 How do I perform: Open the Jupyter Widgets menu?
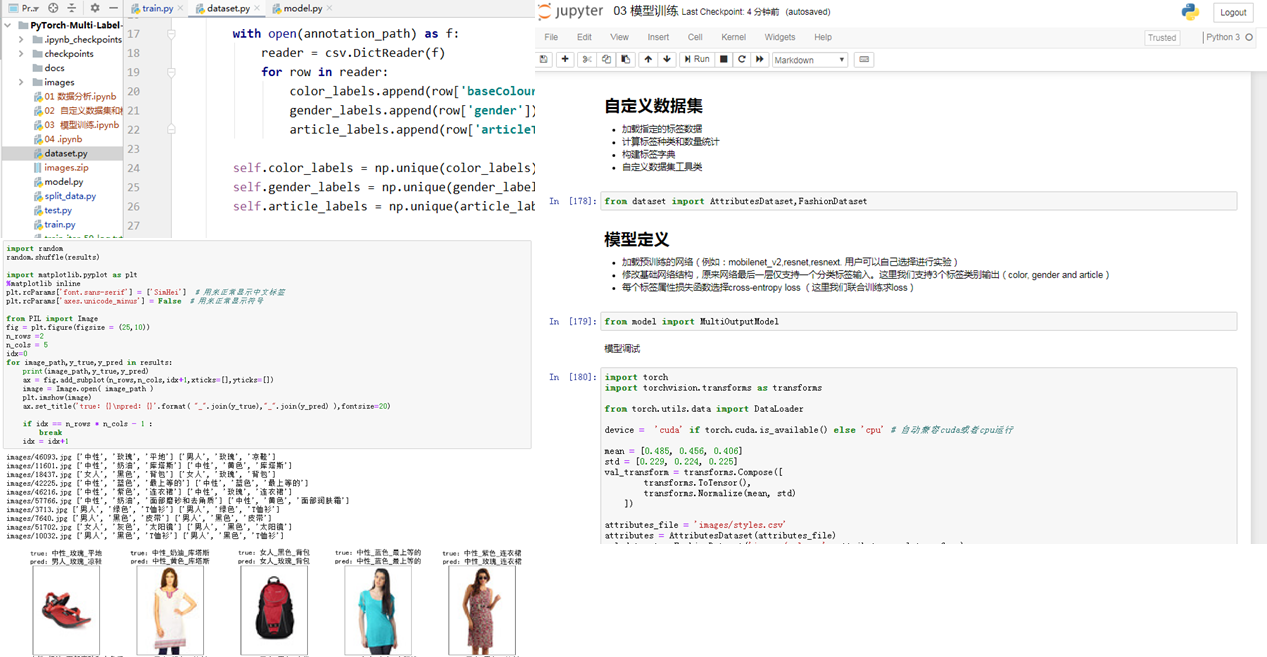point(779,37)
